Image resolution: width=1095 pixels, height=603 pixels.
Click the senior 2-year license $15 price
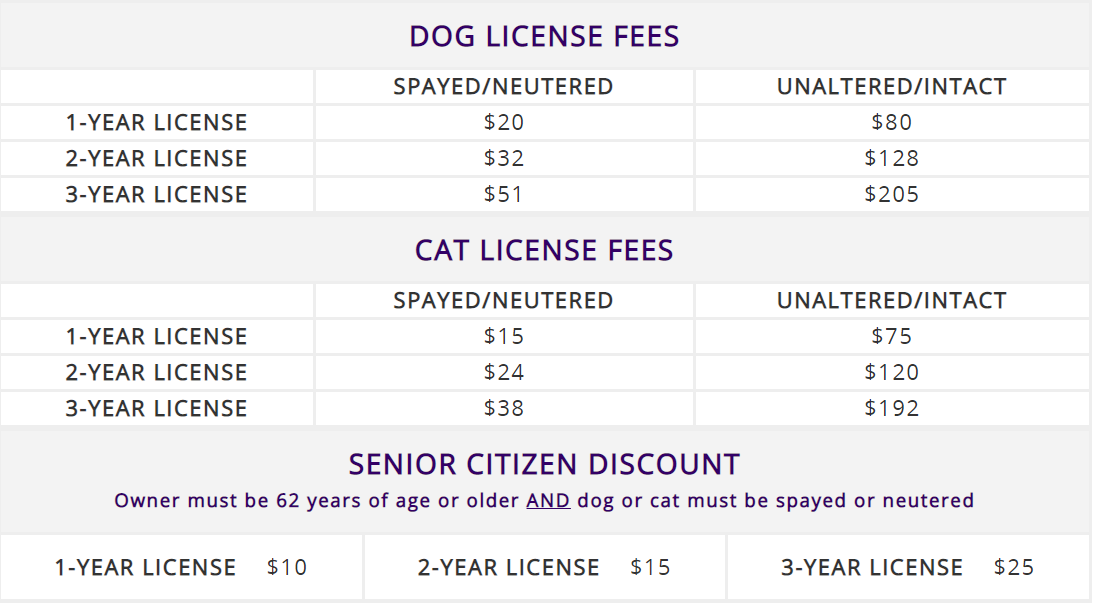click(x=650, y=568)
